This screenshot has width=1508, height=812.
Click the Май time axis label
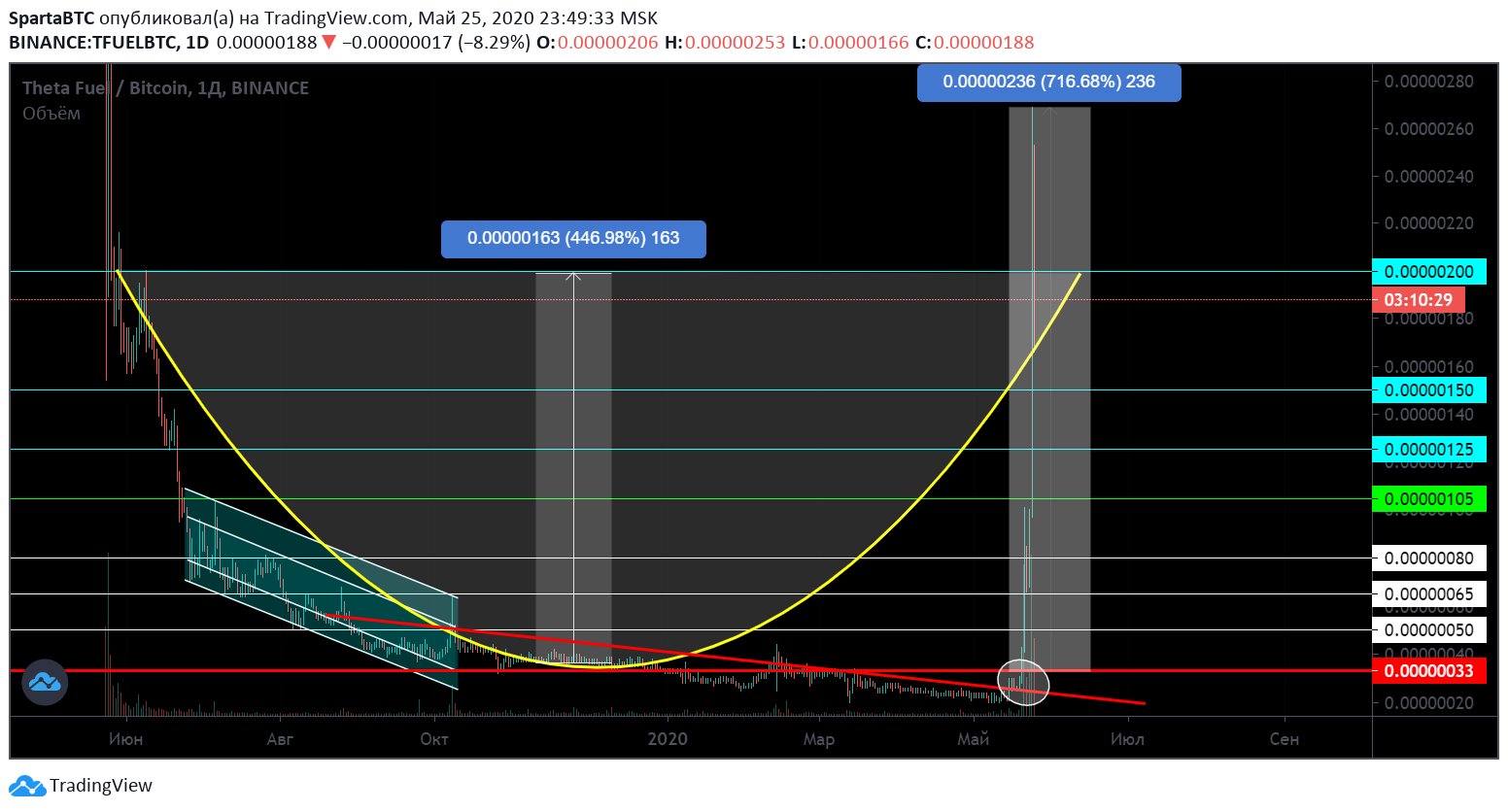point(974,739)
